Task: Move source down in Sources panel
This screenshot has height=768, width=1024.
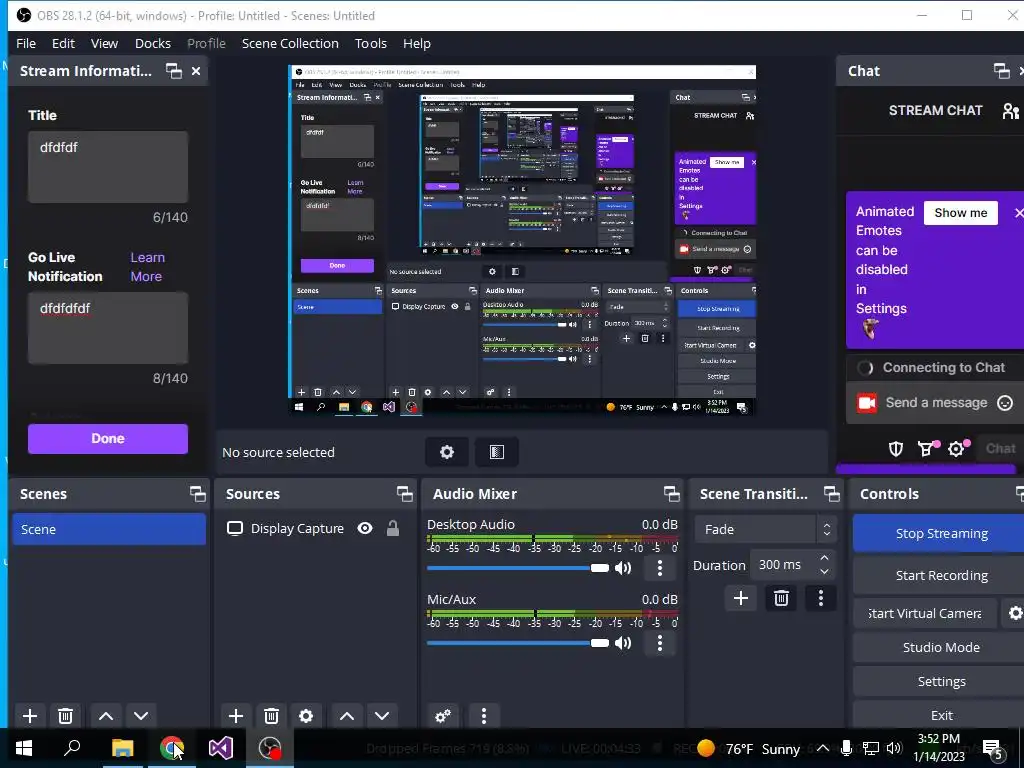Action: [382, 716]
